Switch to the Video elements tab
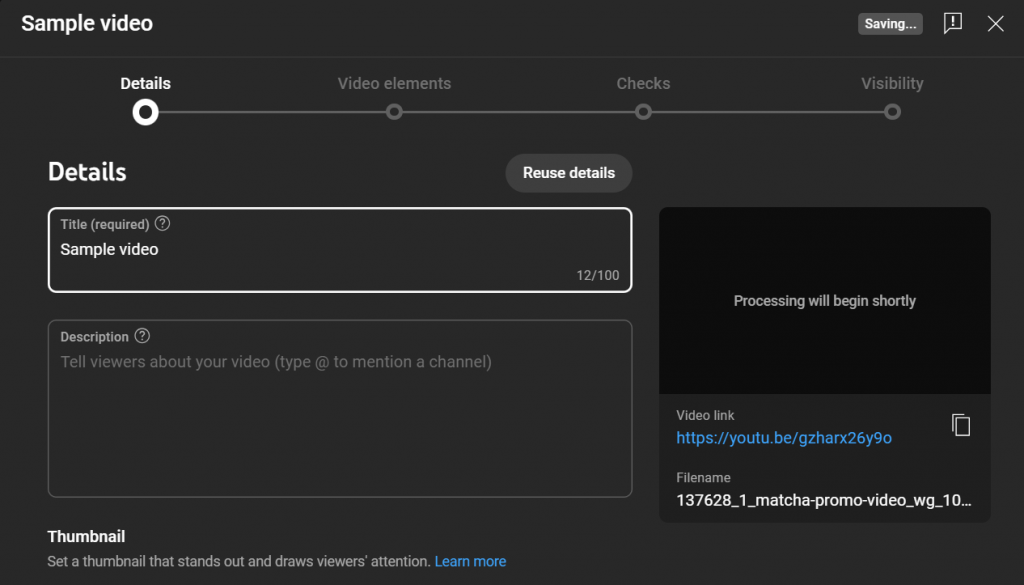Screen dimensions: 1024x585 (394, 84)
